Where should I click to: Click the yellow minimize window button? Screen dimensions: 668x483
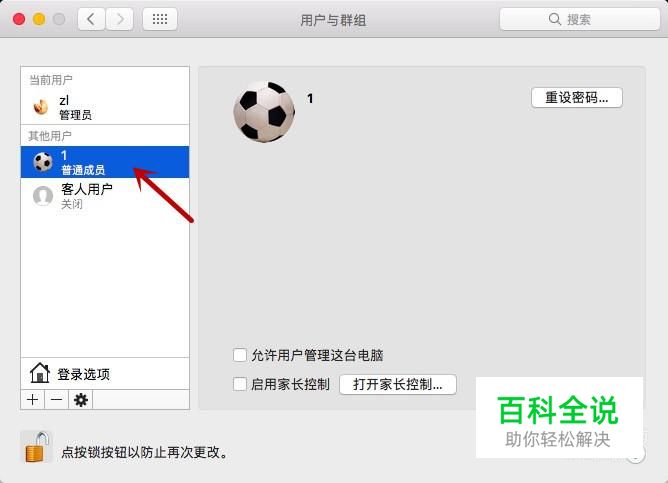[39, 19]
